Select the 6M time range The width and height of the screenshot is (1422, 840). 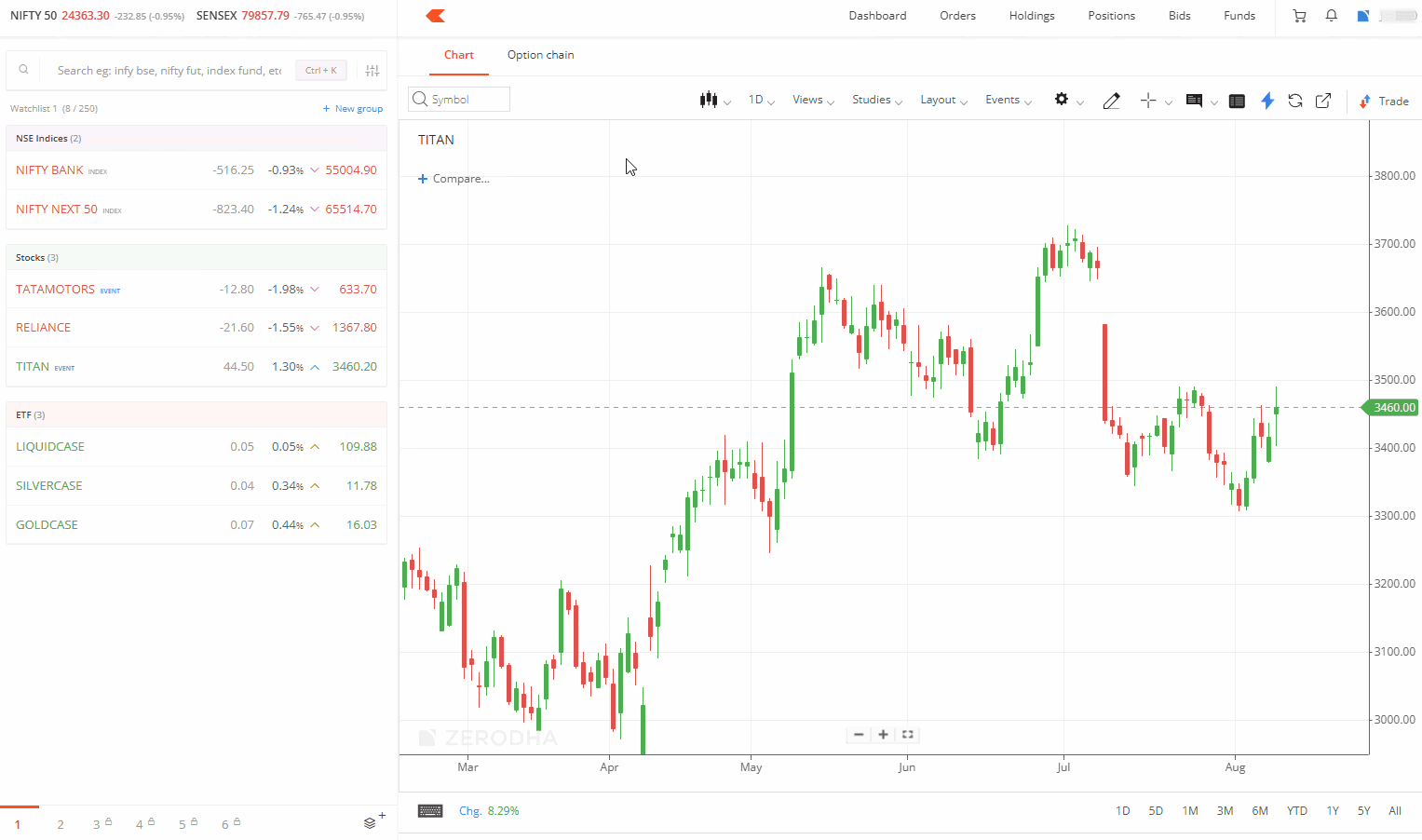tap(1260, 811)
